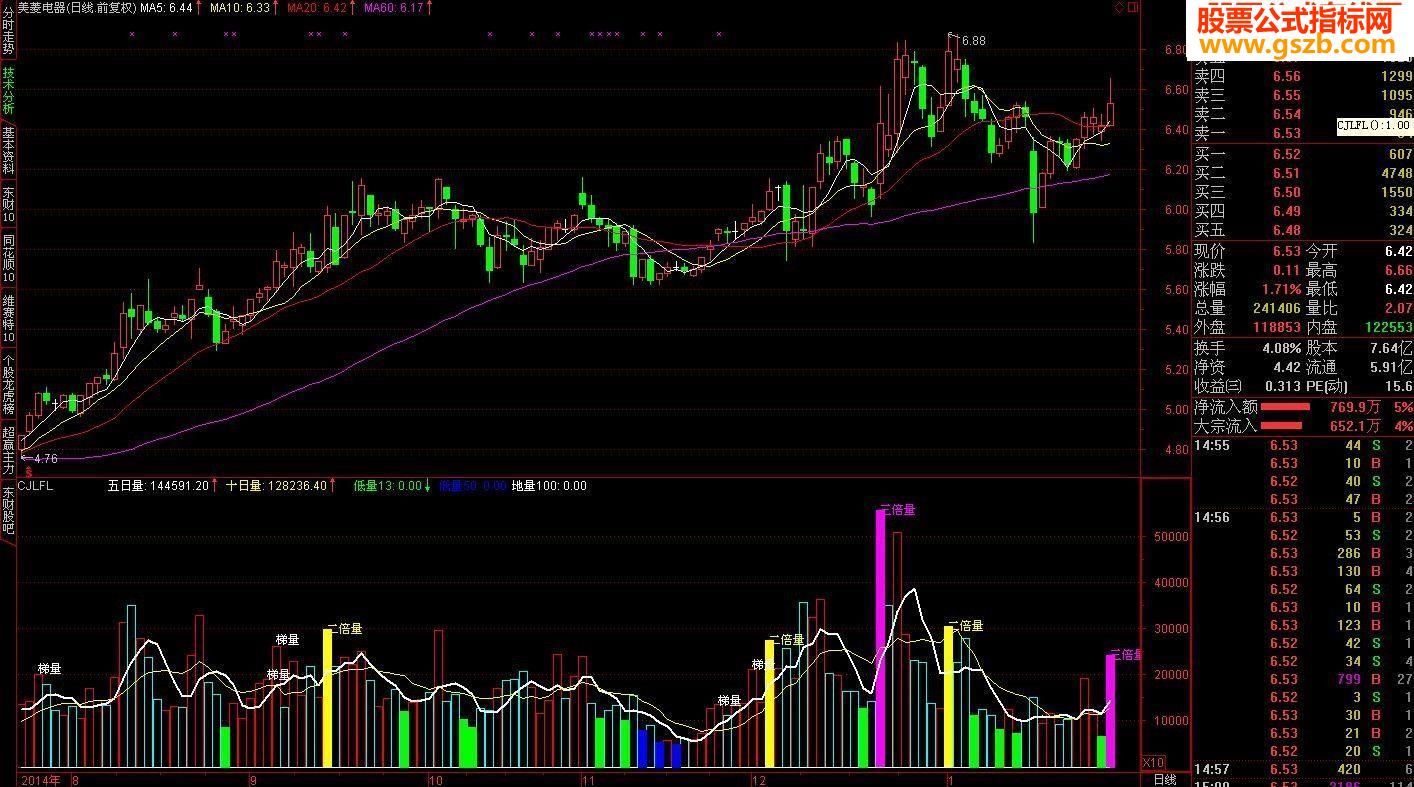Click the 买五 price 6.48

click(1286, 230)
